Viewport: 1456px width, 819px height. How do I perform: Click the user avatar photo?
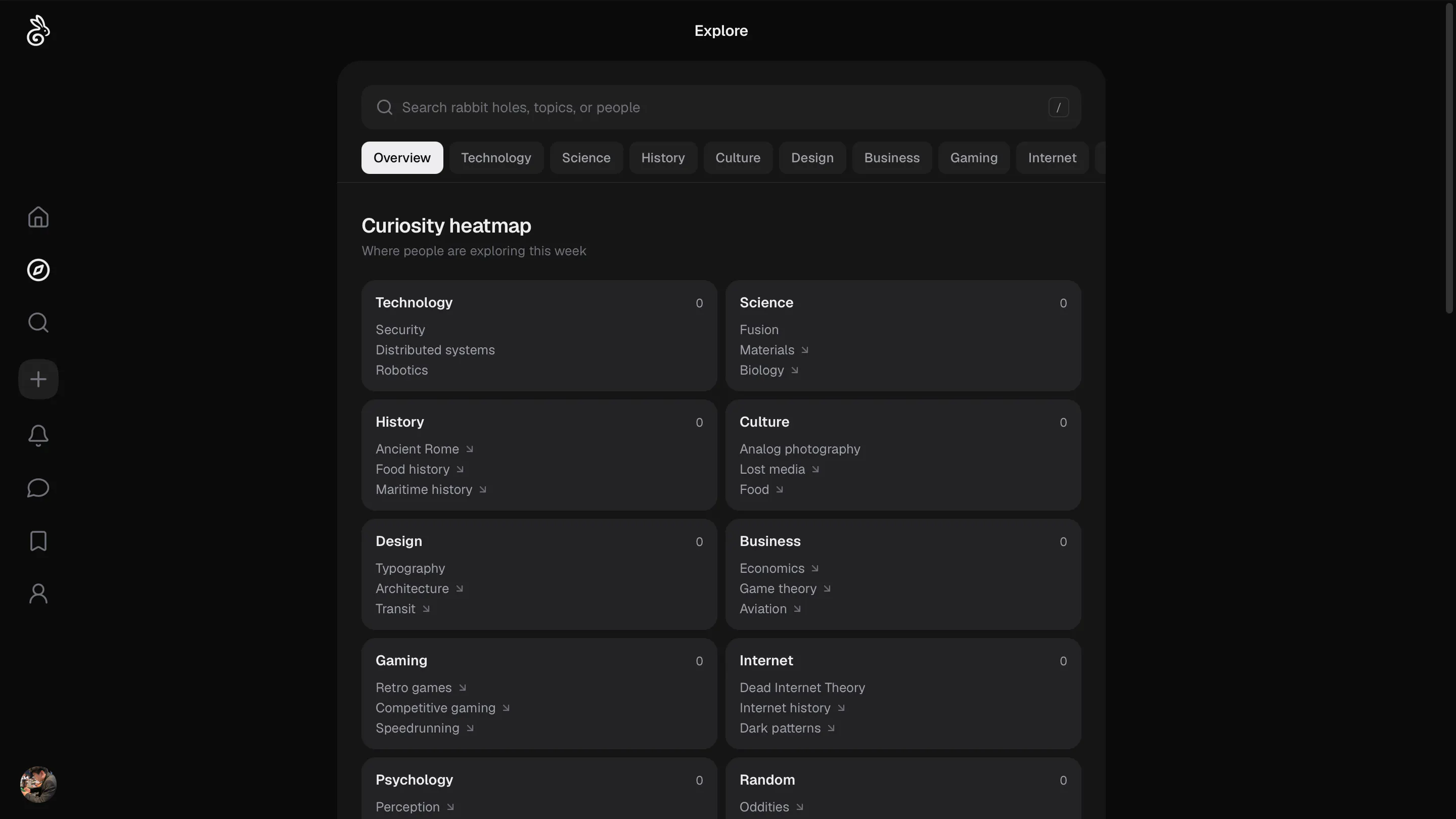pyautogui.click(x=38, y=785)
